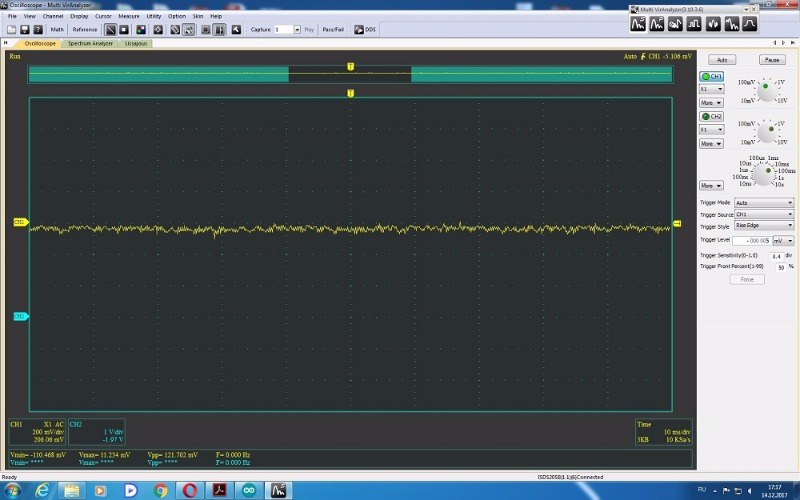The width and height of the screenshot is (800, 500).
Task: Open the sixth Multi VirAnalyzer waveform icon
Action: (731, 23)
